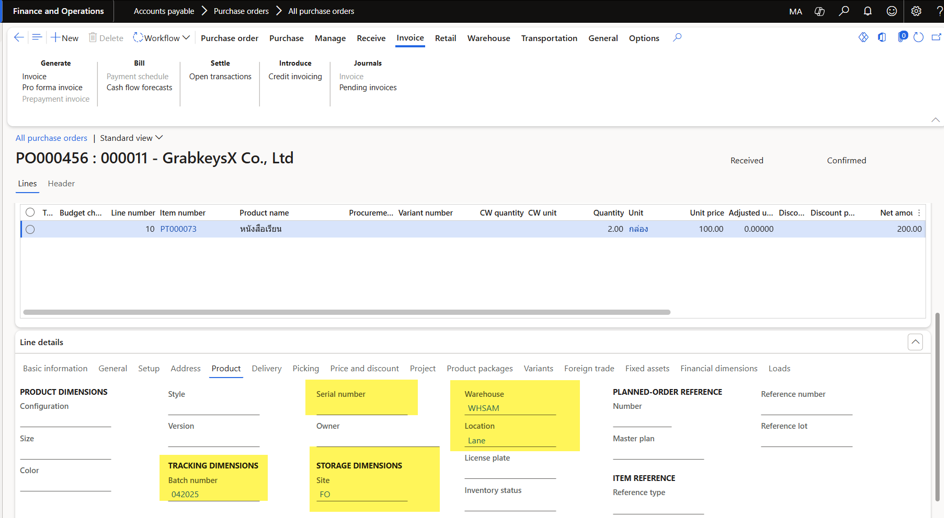The height and width of the screenshot is (518, 944).
Task: Open the Warehouse ribbon tab
Action: click(x=489, y=38)
